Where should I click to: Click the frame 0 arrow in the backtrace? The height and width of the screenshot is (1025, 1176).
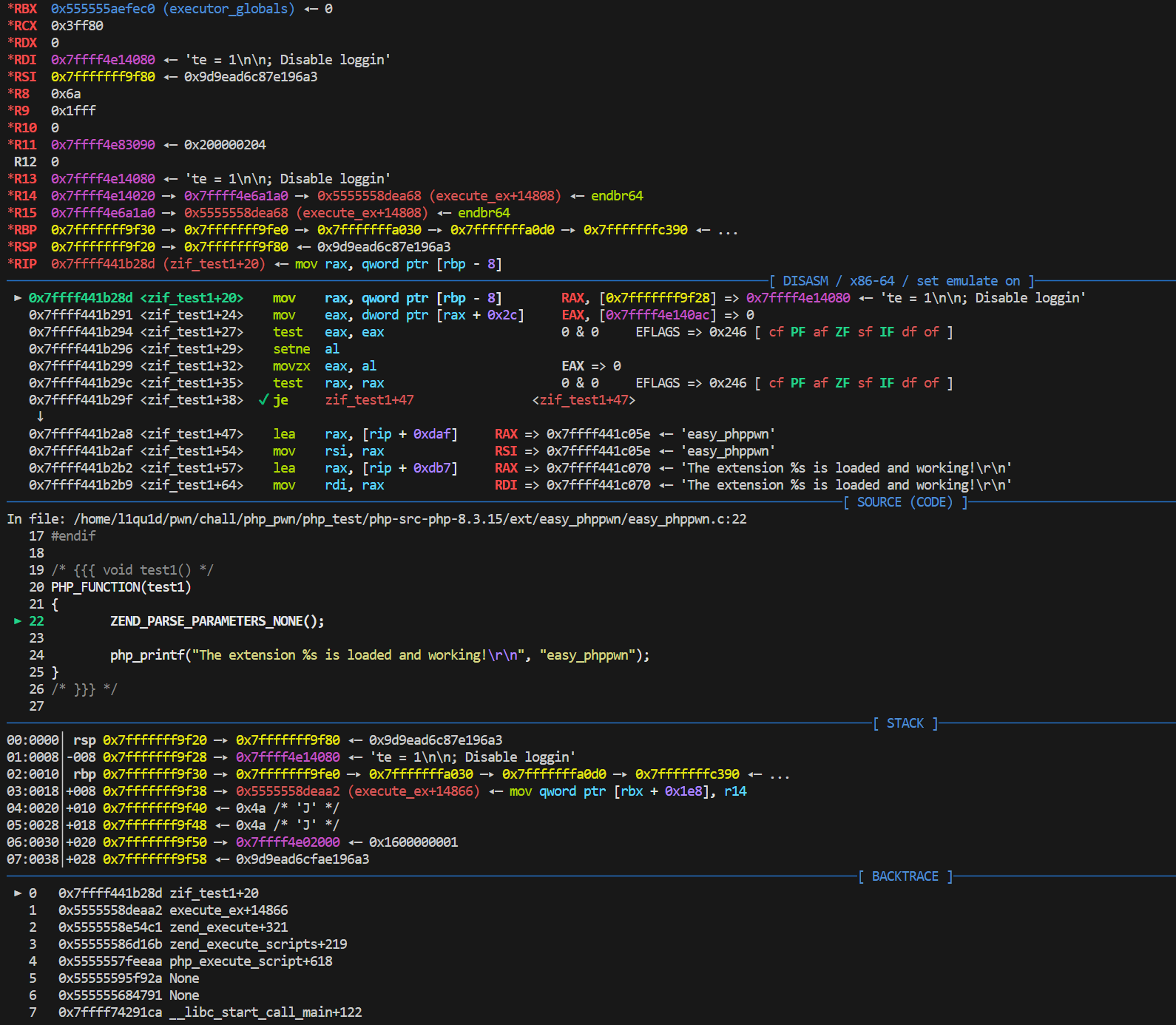pos(18,893)
